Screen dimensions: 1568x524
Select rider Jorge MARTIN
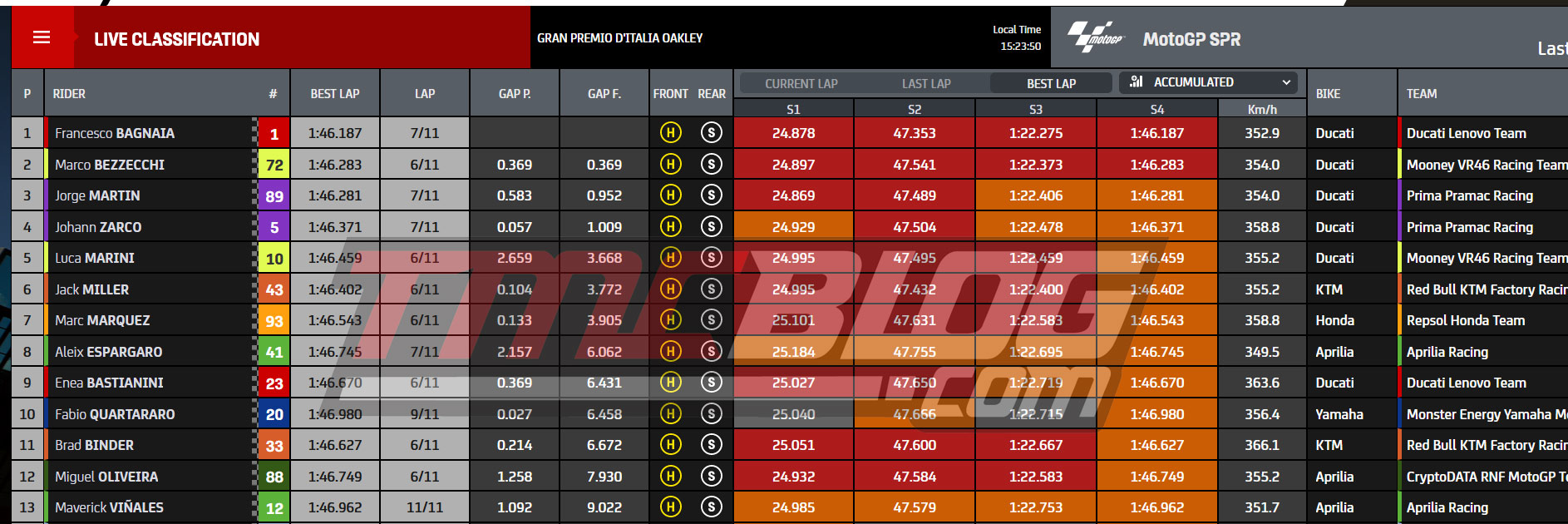[97, 195]
